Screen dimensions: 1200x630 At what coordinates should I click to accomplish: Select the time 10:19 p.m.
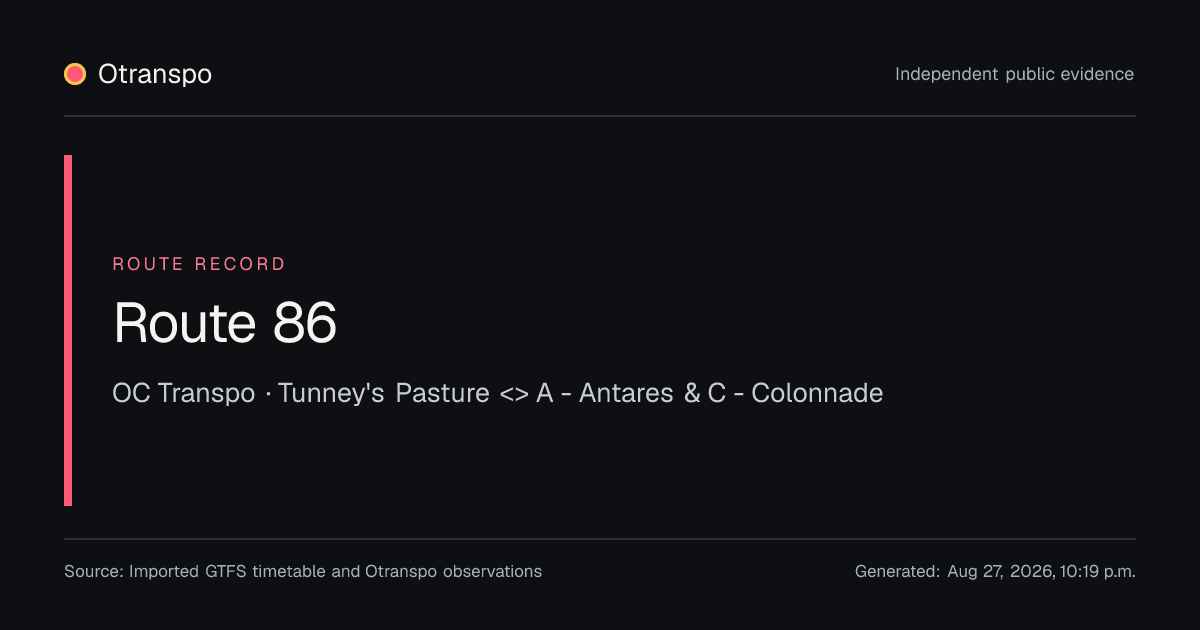pyautogui.click(x=1095, y=572)
